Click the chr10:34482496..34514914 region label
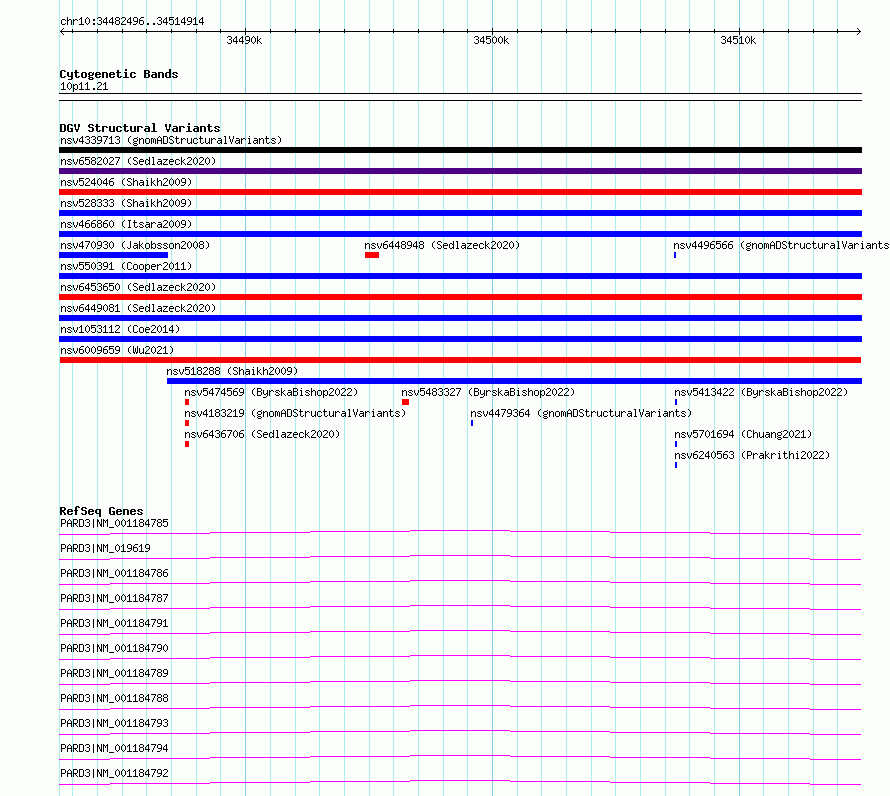890x796 pixels. 132,22
